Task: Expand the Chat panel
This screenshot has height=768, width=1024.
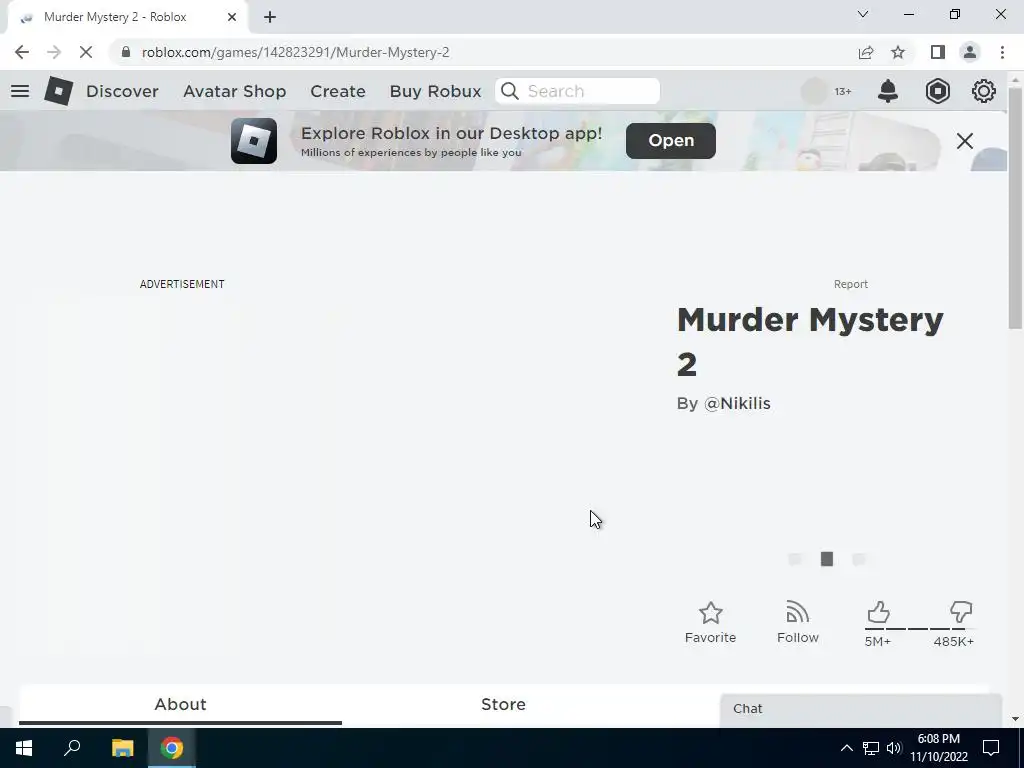Action: tap(861, 709)
